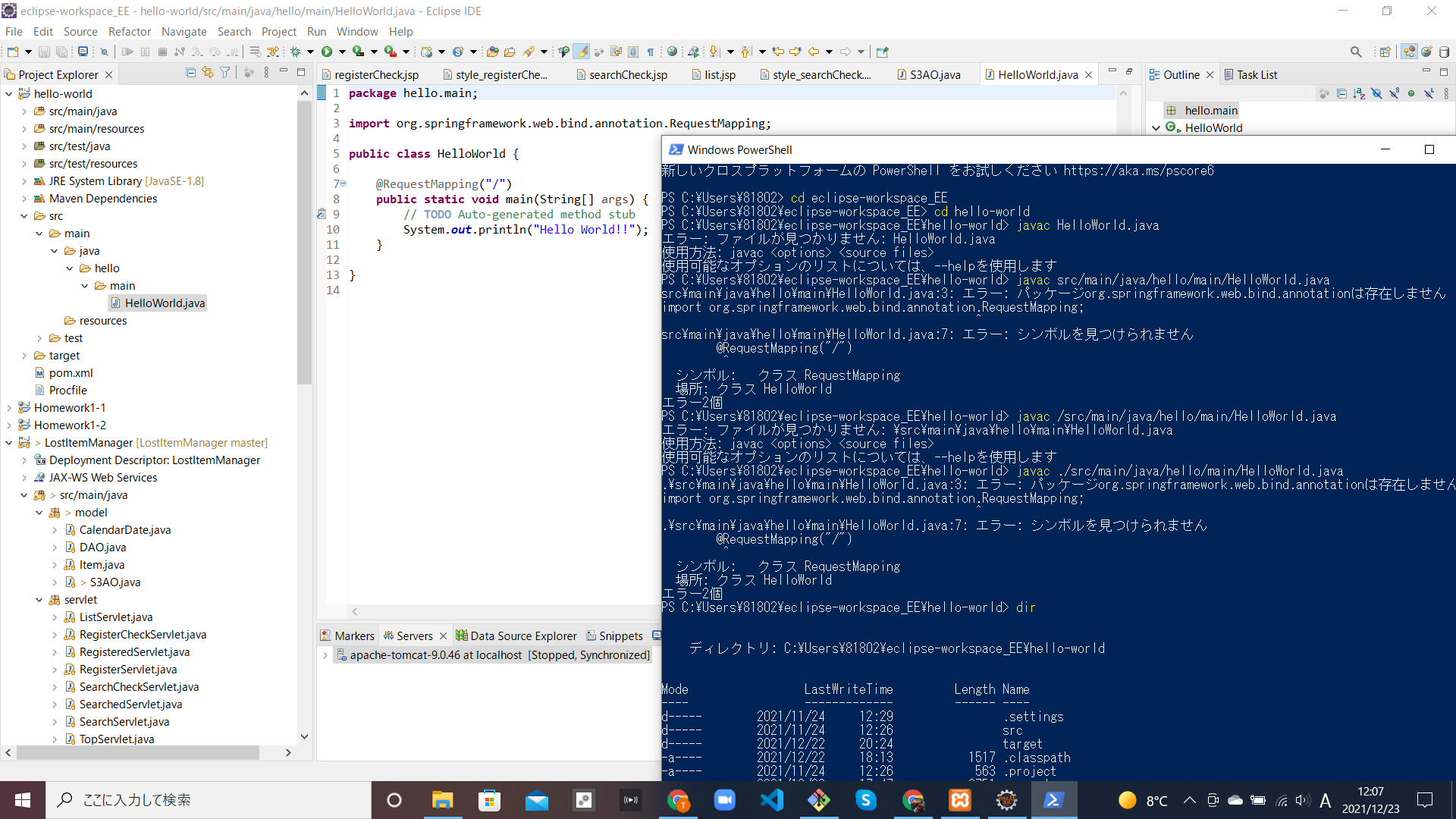Click the Project Explorer filter funnel

pyautogui.click(x=225, y=73)
